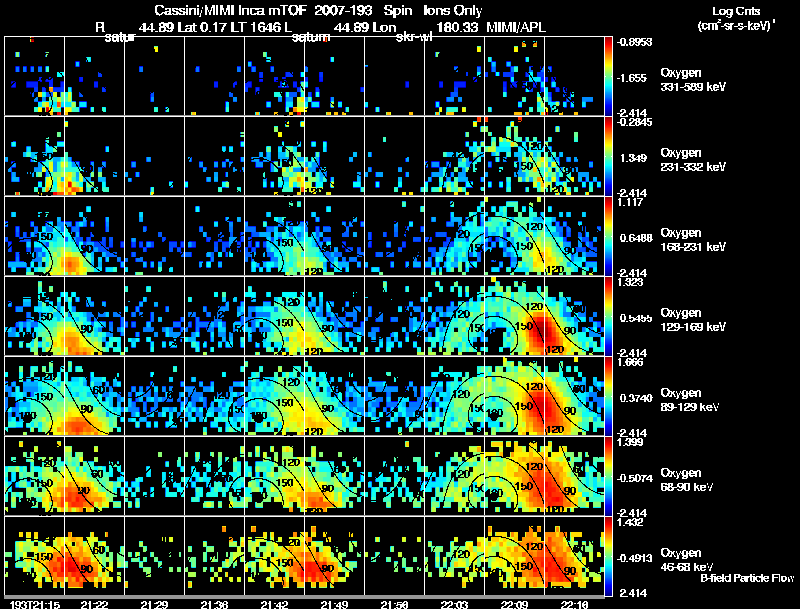Click the 193T21:15 time axis label
This screenshot has width=800, height=609.
pyautogui.click(x=34, y=604)
